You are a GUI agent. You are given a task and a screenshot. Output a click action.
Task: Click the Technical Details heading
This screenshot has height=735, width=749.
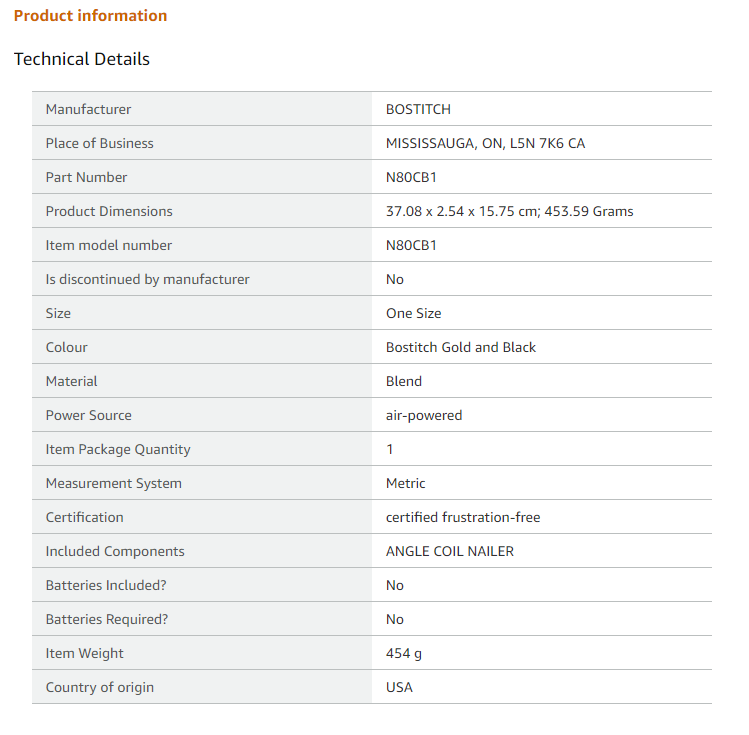coord(82,59)
